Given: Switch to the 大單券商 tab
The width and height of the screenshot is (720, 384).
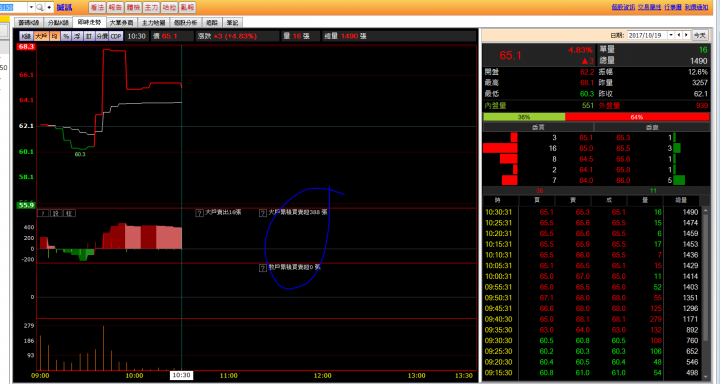Looking at the screenshot, I should tap(121, 23).
